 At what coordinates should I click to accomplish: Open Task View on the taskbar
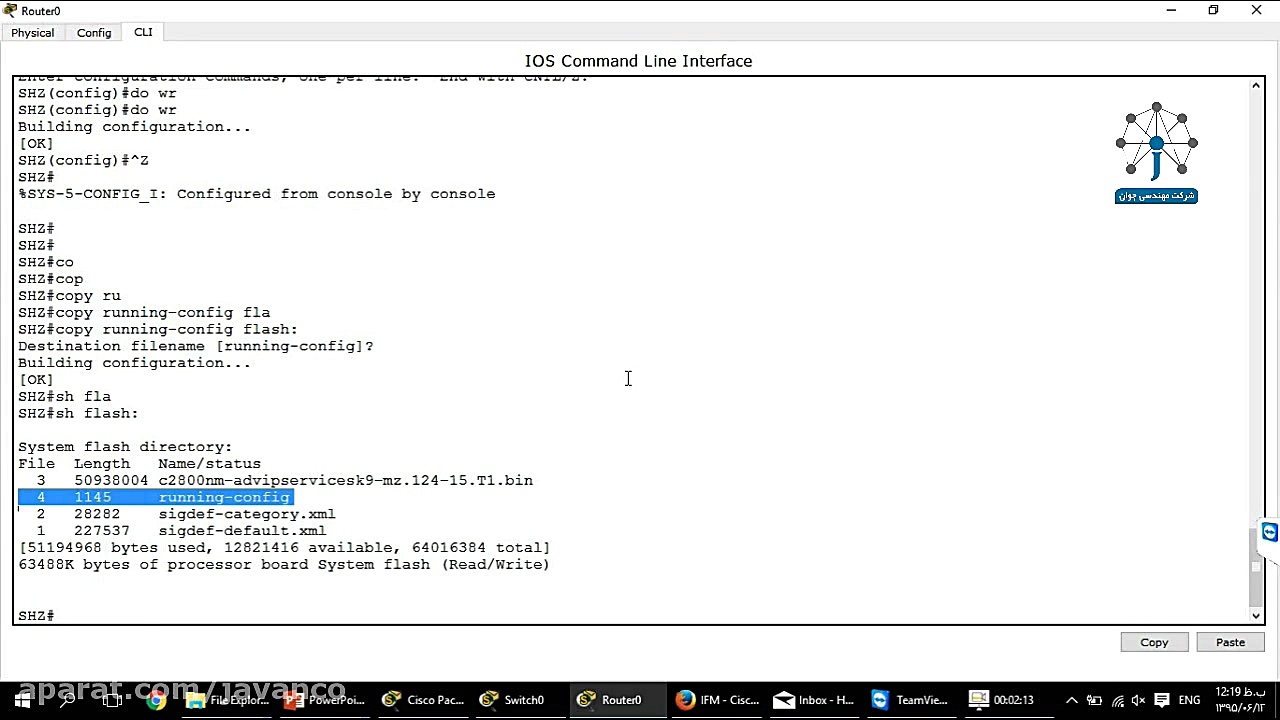click(112, 700)
